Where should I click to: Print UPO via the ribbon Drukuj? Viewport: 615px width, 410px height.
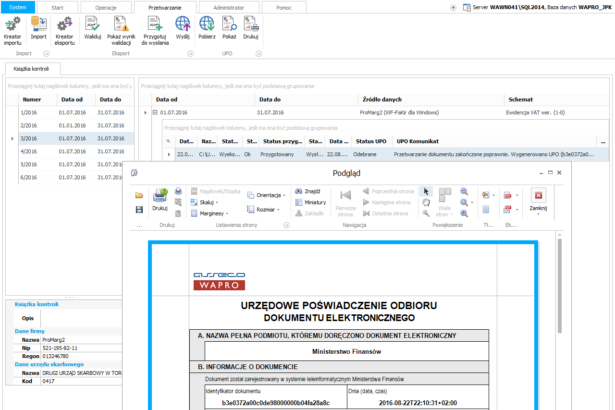251,28
